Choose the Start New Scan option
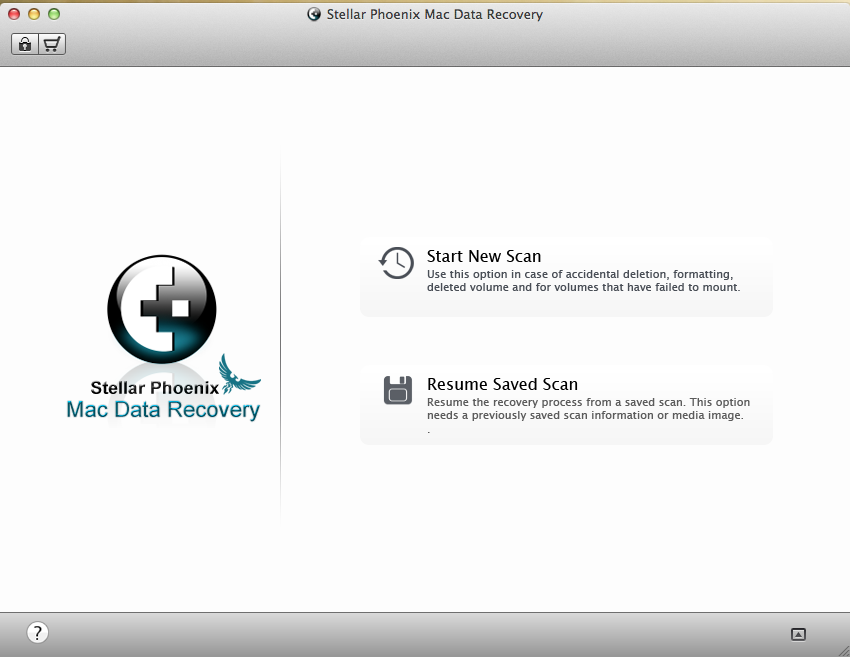Image resolution: width=850 pixels, height=657 pixels. [x=566, y=276]
